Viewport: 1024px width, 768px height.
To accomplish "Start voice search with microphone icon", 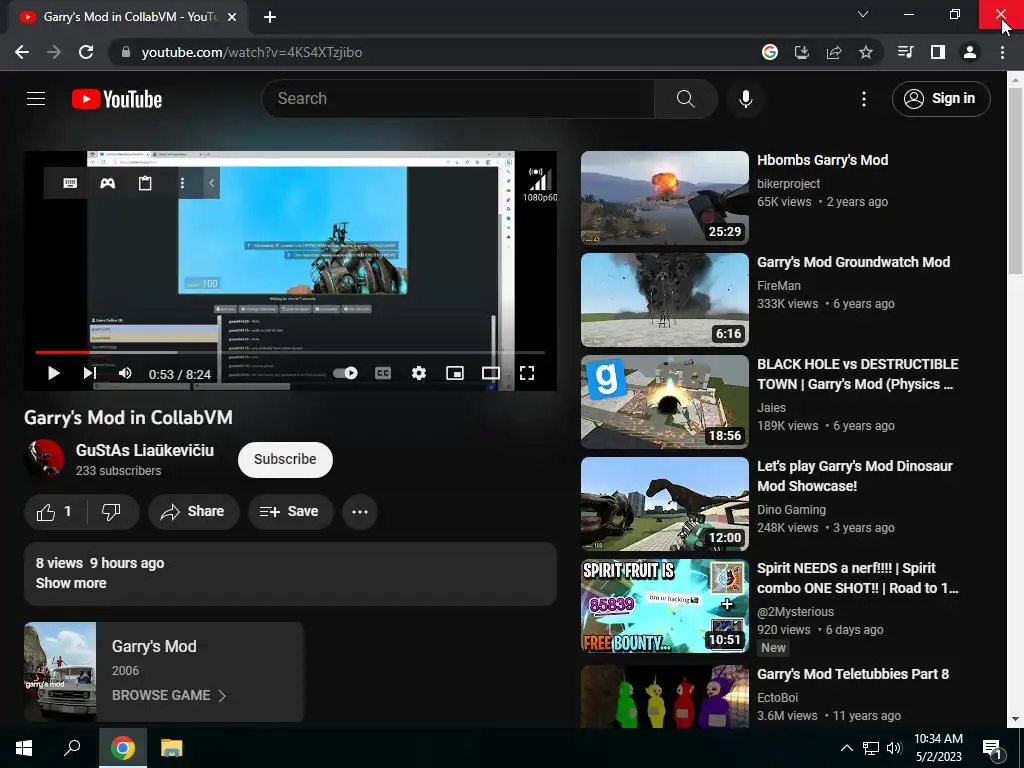I will 746,99.
